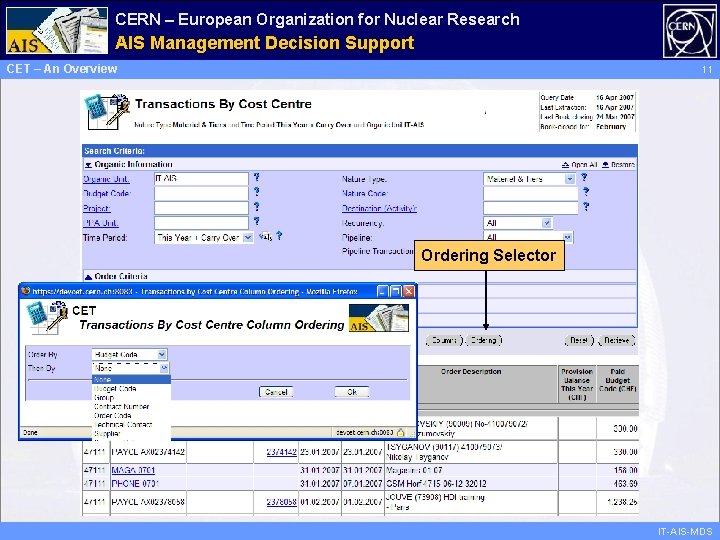The height and width of the screenshot is (540, 720).
Task: Click Ok in Column Ordering popup
Action: pyautogui.click(x=352, y=392)
